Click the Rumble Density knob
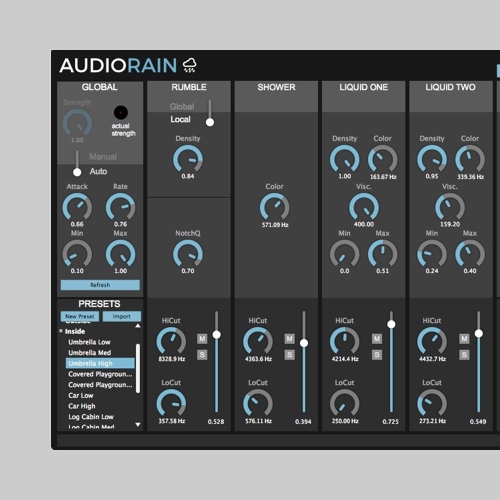This screenshot has height=500, width=500. (x=188, y=159)
